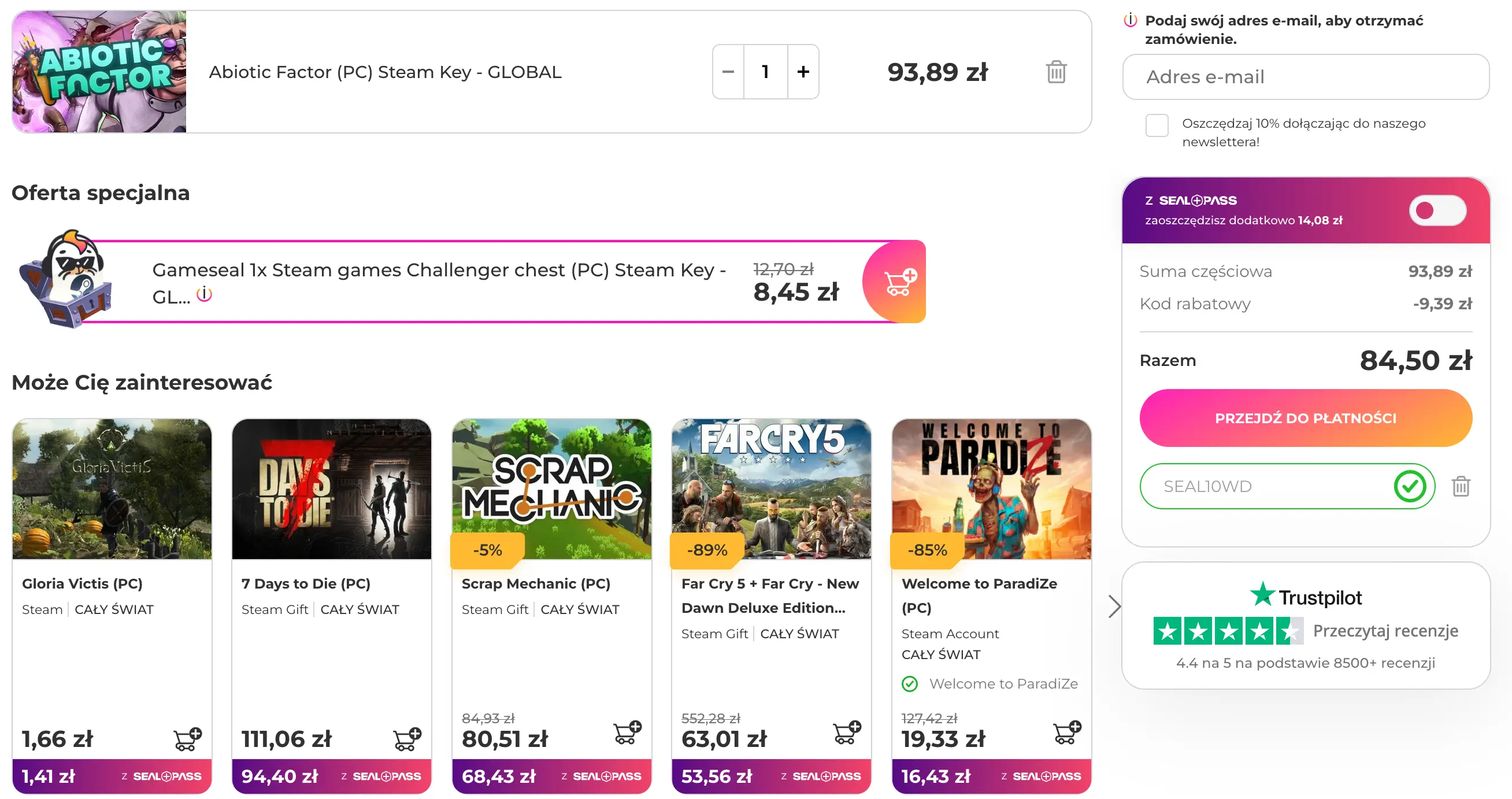Check the newsletter 10% savings checkbox

pyautogui.click(x=1157, y=125)
